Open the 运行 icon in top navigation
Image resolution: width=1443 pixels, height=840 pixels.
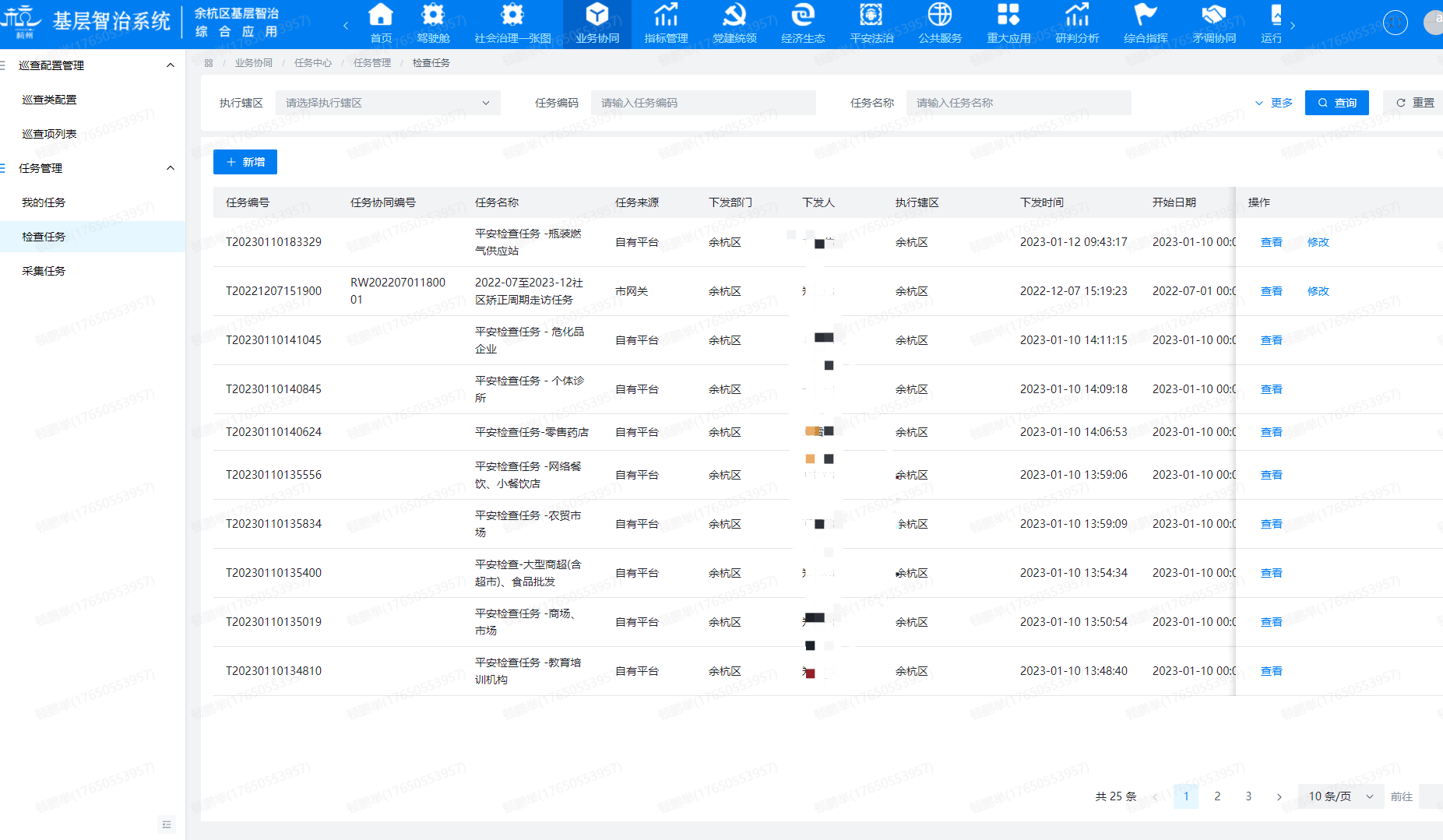coord(1276,15)
